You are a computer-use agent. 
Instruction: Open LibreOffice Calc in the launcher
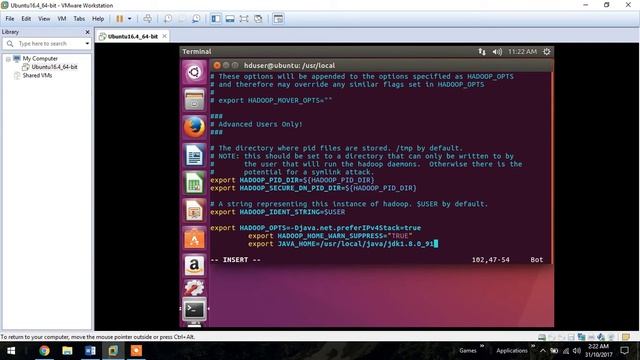tap(194, 183)
